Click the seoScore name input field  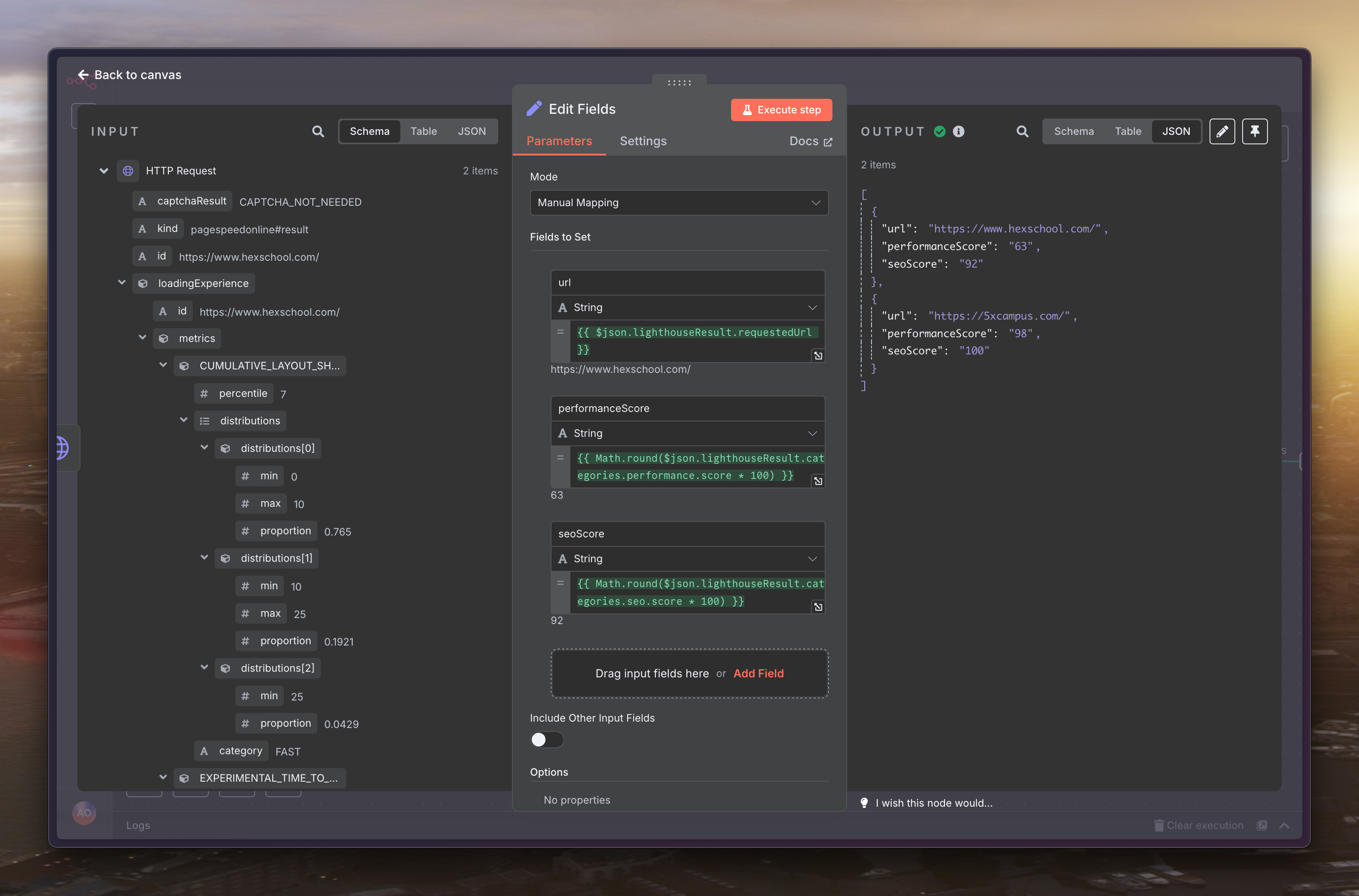(x=687, y=534)
